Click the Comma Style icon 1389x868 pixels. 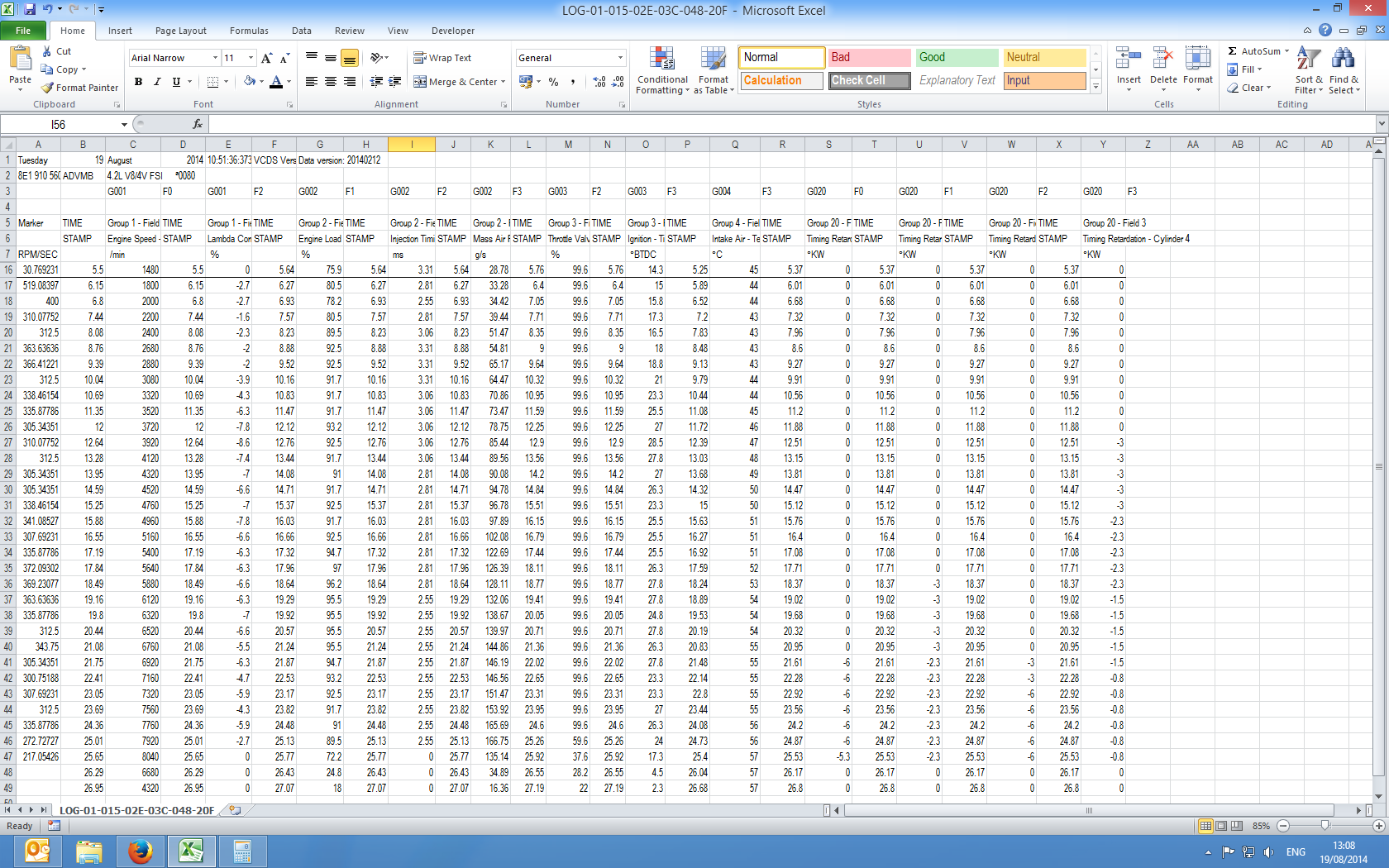[573, 82]
